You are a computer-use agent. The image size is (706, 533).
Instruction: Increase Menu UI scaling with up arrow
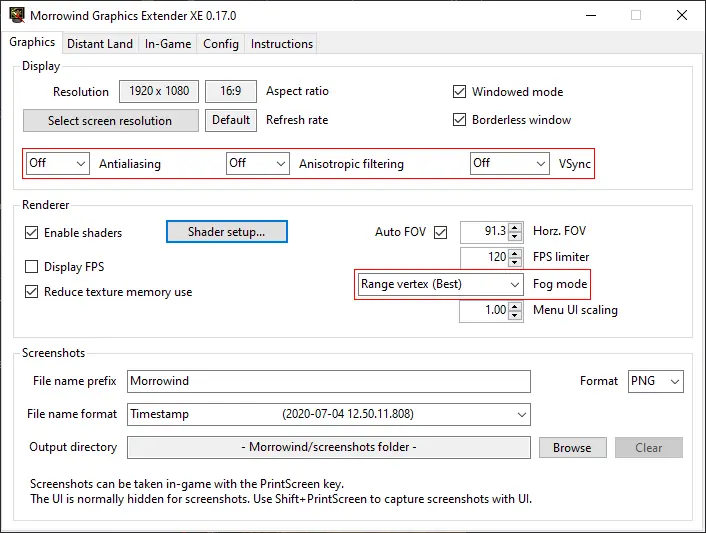[515, 306]
